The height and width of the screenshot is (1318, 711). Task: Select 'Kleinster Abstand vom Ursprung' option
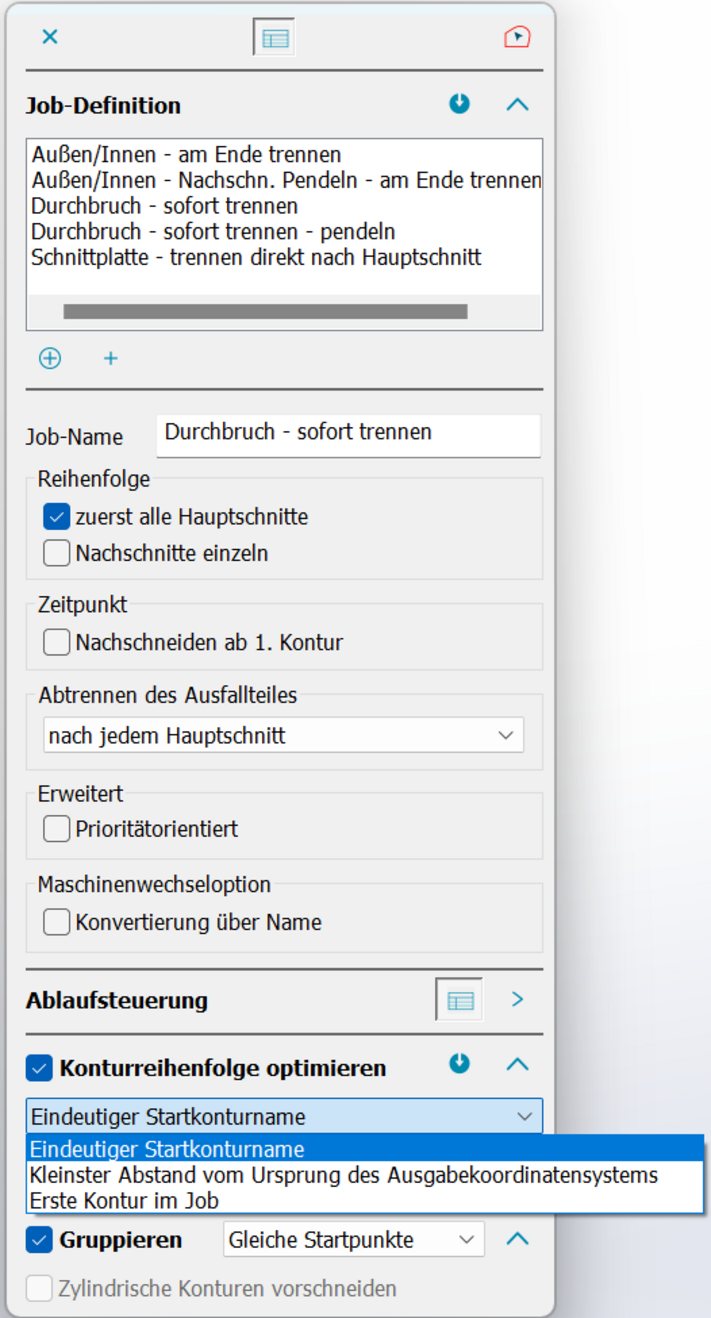343,1175
